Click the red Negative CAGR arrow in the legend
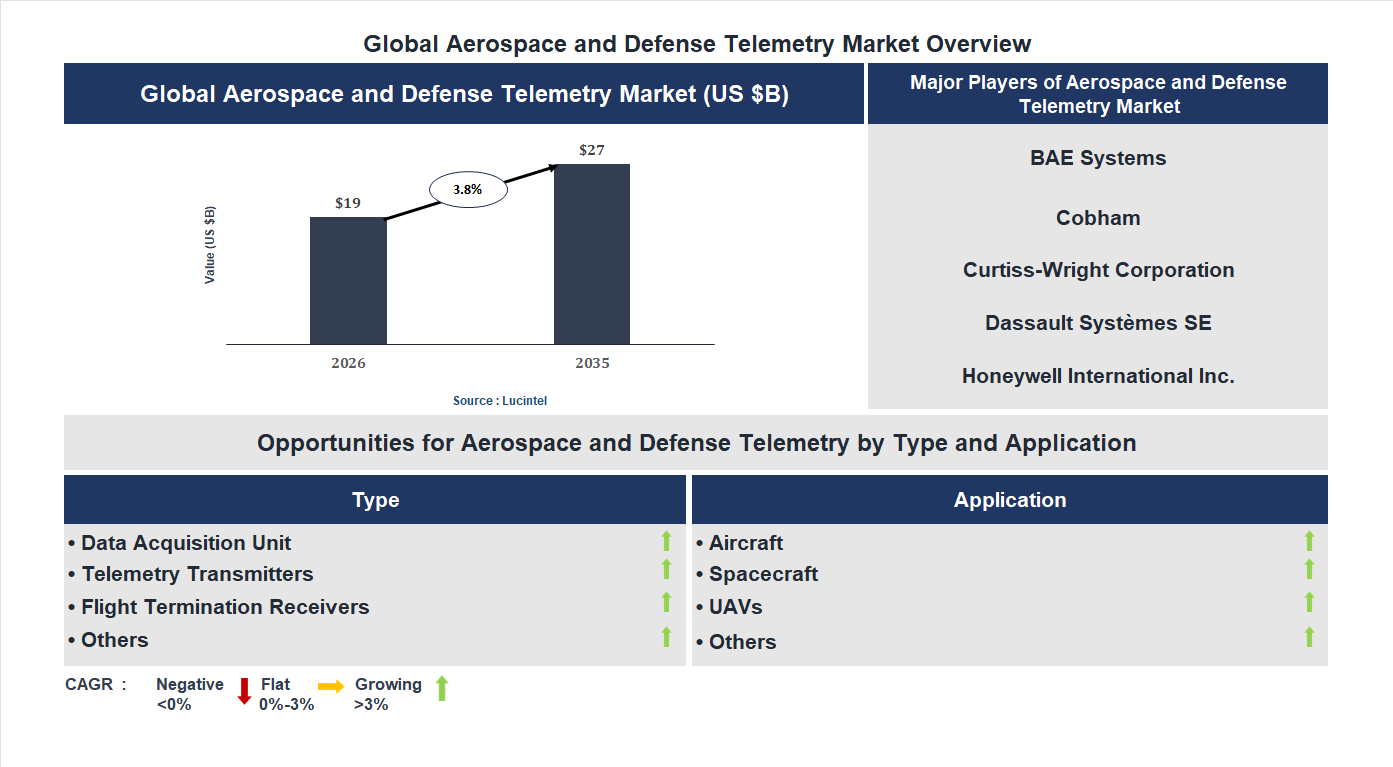This screenshot has height=767, width=1393. tap(243, 691)
